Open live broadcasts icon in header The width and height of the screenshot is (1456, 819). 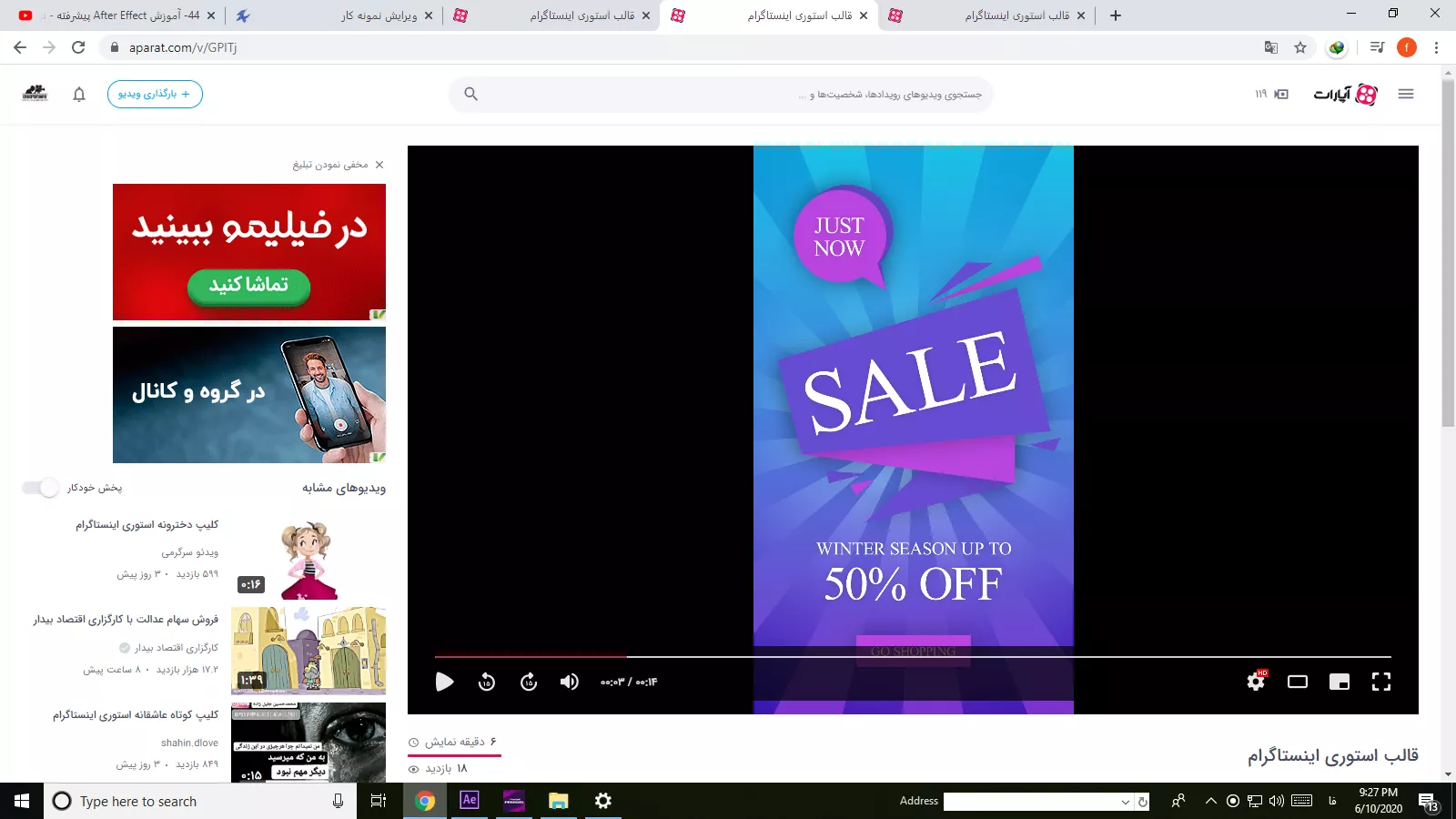pyautogui.click(x=1281, y=94)
